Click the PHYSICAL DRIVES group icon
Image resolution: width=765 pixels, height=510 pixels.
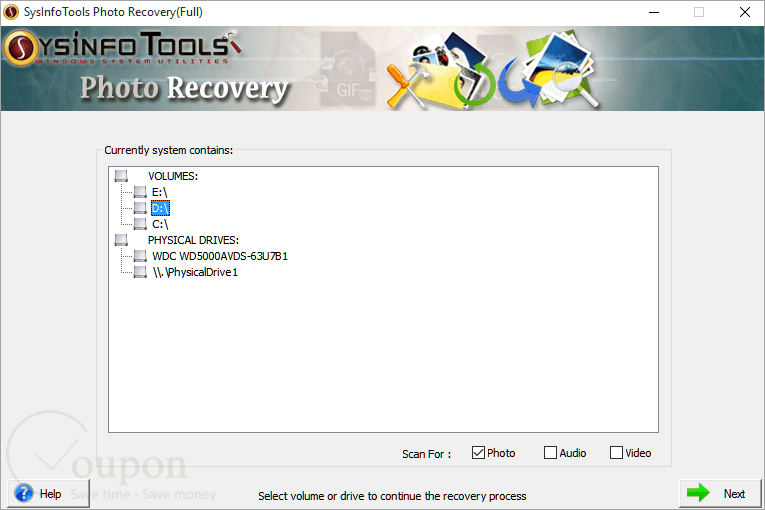(121, 240)
